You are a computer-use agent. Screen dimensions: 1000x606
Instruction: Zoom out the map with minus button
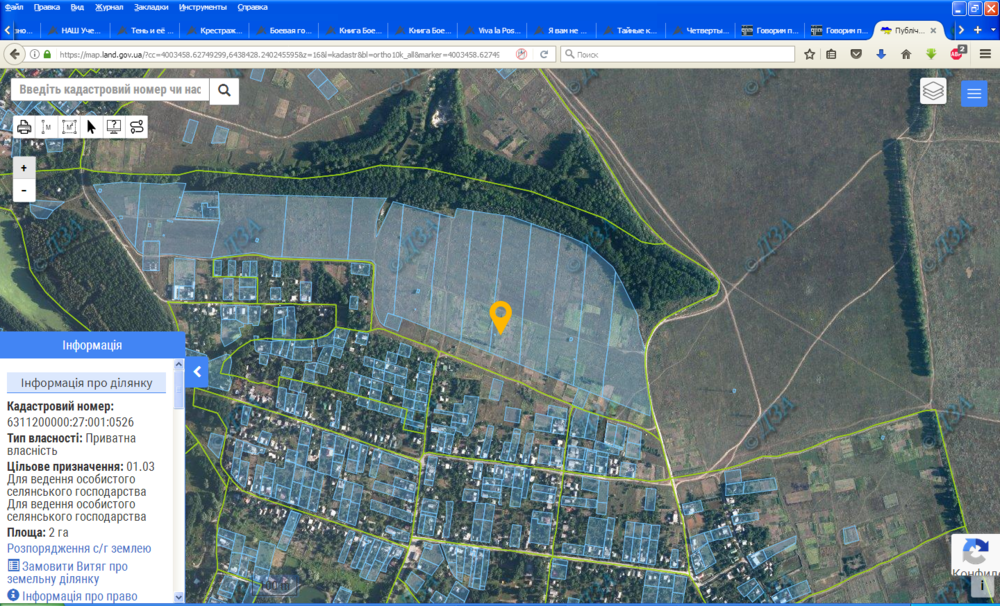coord(24,190)
